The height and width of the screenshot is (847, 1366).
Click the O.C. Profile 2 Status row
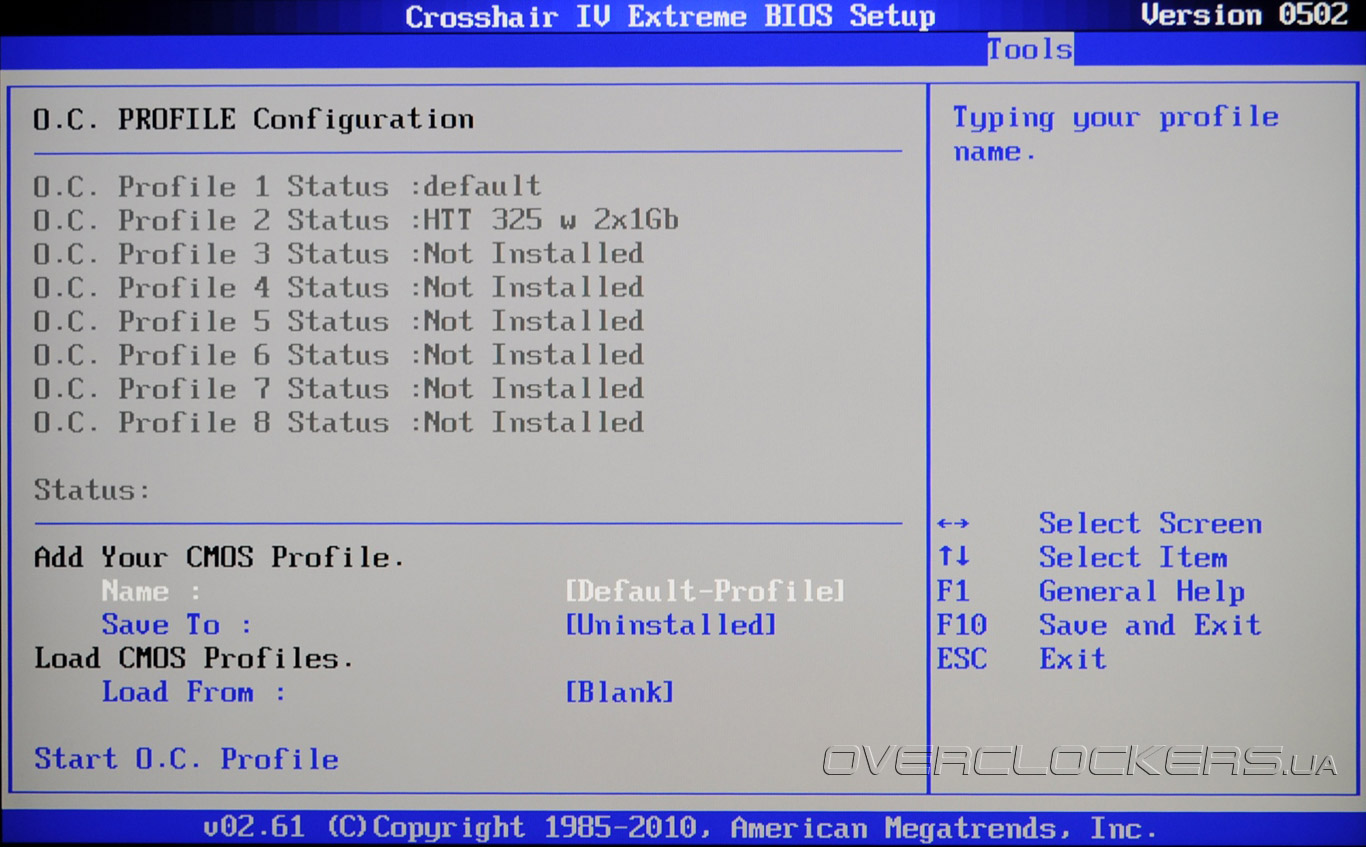(x=356, y=220)
